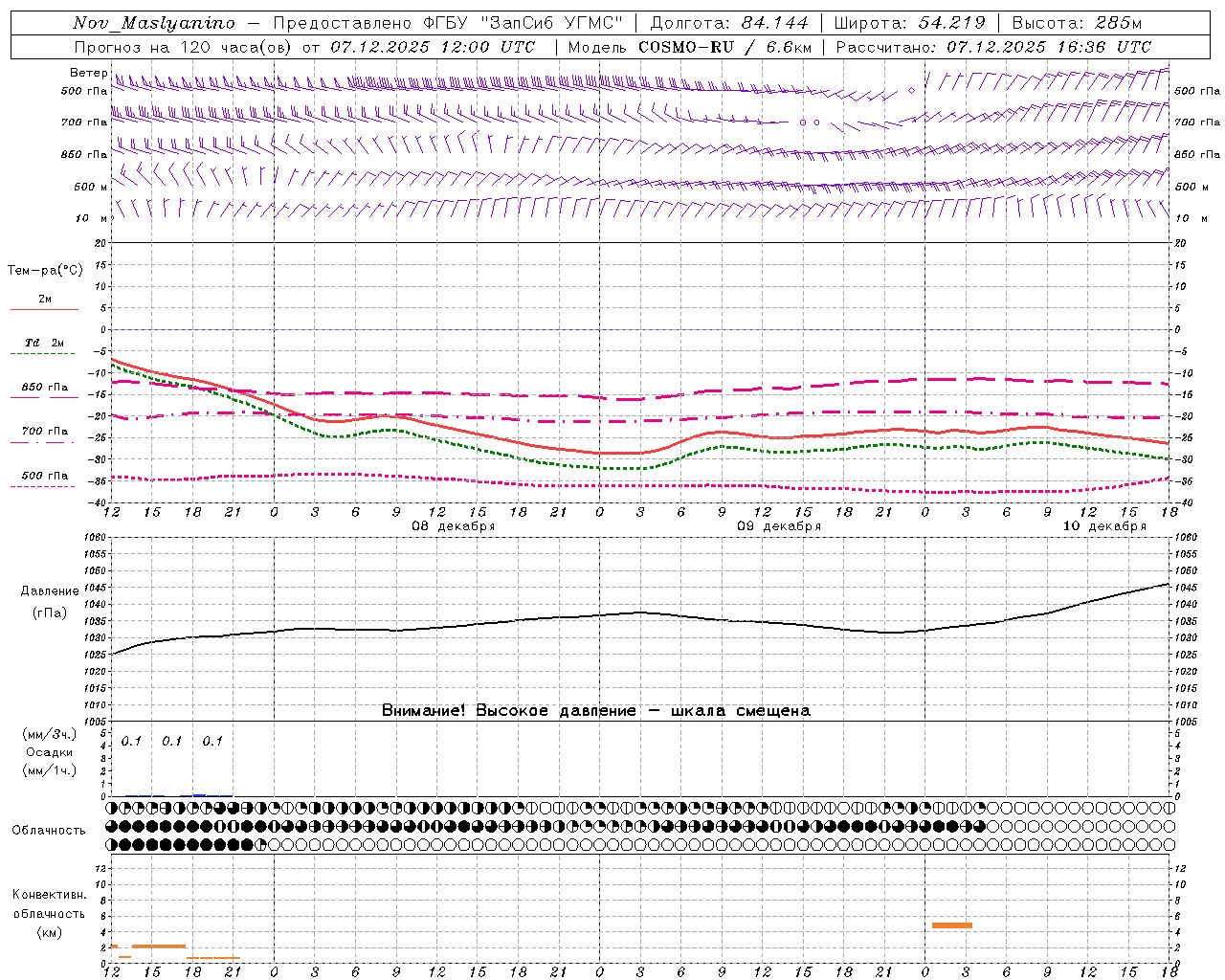Select the (мм/3ч.) units label
Viewport: 1225px width, 980px height.
[49, 734]
